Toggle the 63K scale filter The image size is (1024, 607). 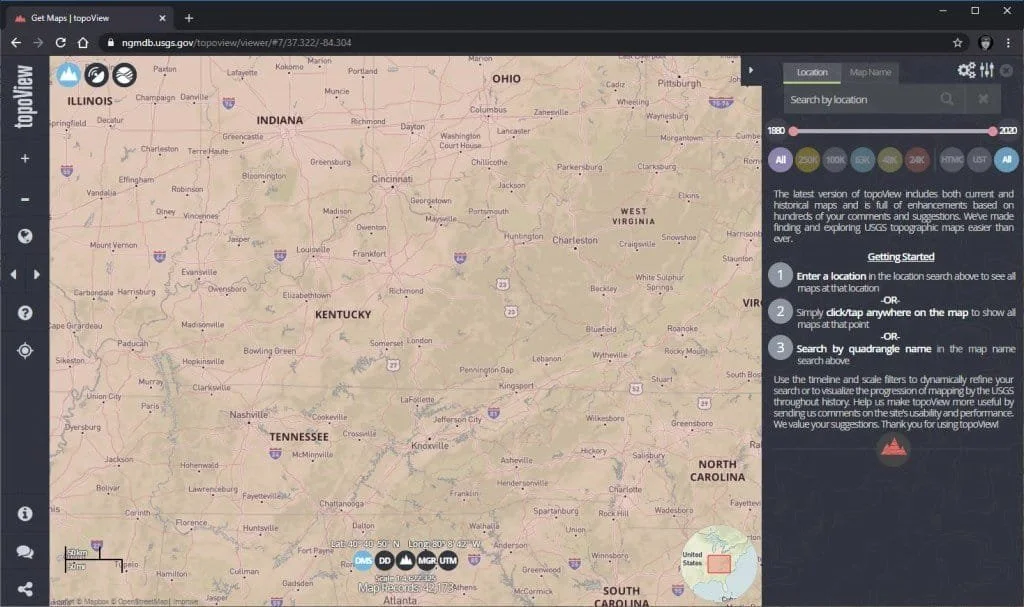pos(863,160)
